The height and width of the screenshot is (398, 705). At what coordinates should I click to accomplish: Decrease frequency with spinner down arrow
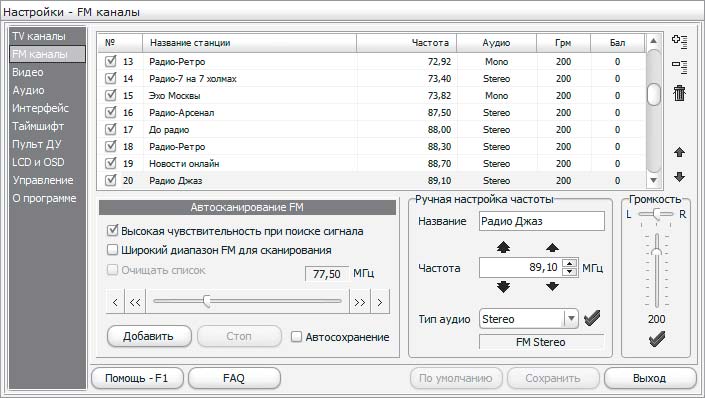tap(570, 272)
